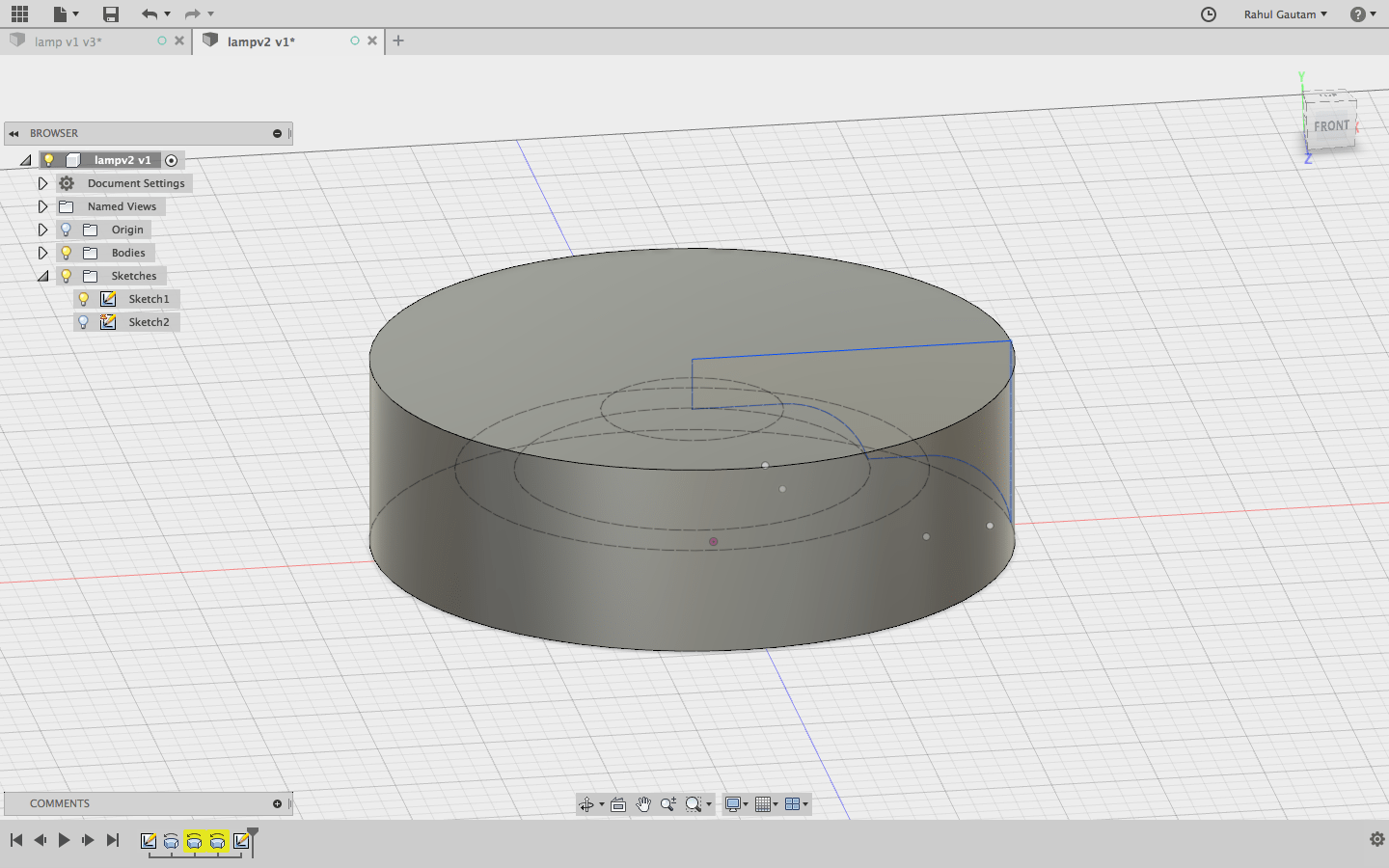The height and width of the screenshot is (868, 1389).
Task: Select the last sketch feature in timeline
Action: coord(241,841)
